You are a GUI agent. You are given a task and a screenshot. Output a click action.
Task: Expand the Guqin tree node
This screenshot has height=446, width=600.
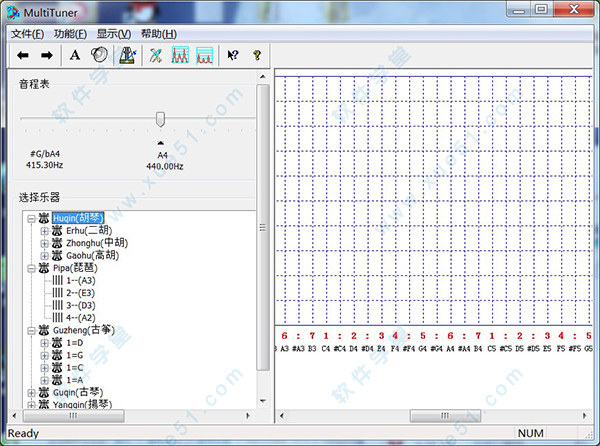(x=31, y=393)
